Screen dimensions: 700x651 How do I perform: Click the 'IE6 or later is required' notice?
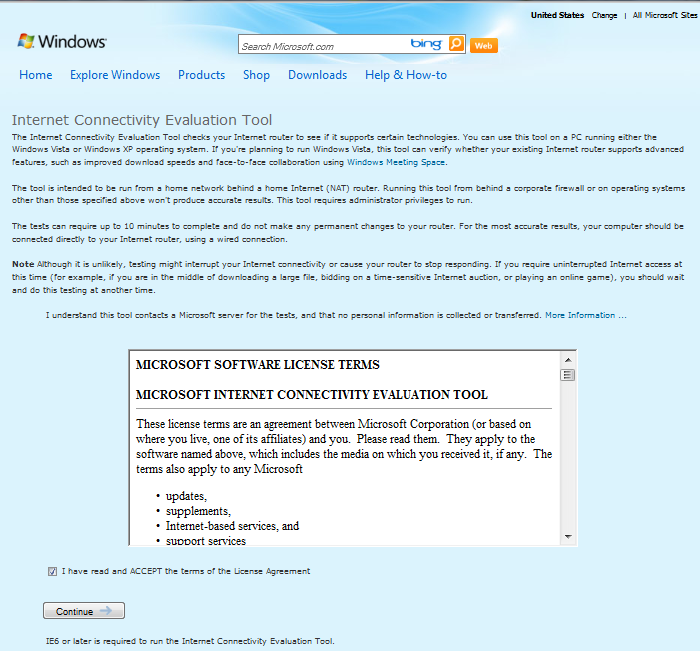(190, 641)
